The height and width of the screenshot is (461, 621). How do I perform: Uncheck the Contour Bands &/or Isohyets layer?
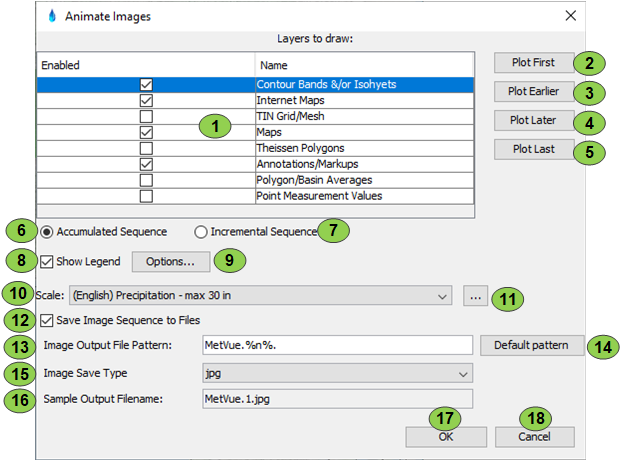(x=146, y=85)
